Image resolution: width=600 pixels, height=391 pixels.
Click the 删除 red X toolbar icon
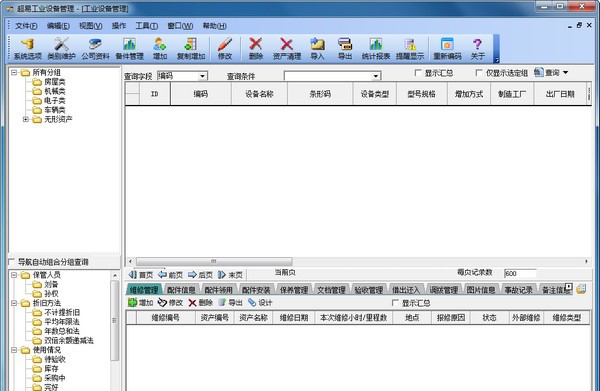pyautogui.click(x=256, y=49)
